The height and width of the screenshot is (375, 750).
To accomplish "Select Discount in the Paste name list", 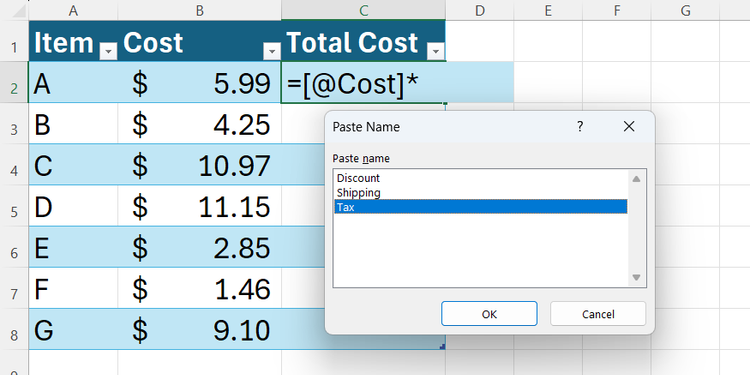I will point(481,178).
